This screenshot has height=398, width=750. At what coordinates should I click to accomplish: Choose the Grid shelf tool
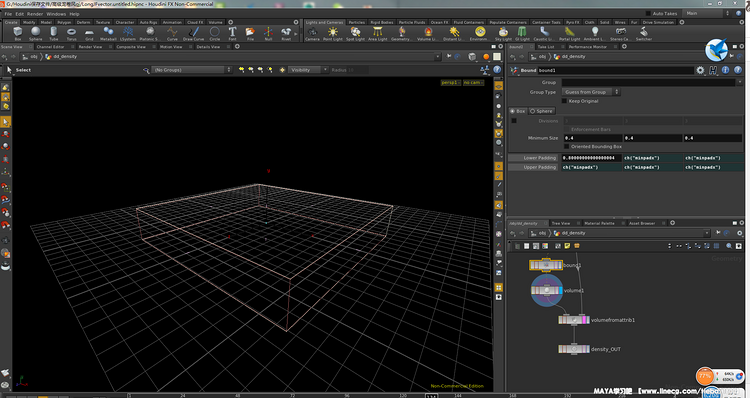(x=89, y=33)
